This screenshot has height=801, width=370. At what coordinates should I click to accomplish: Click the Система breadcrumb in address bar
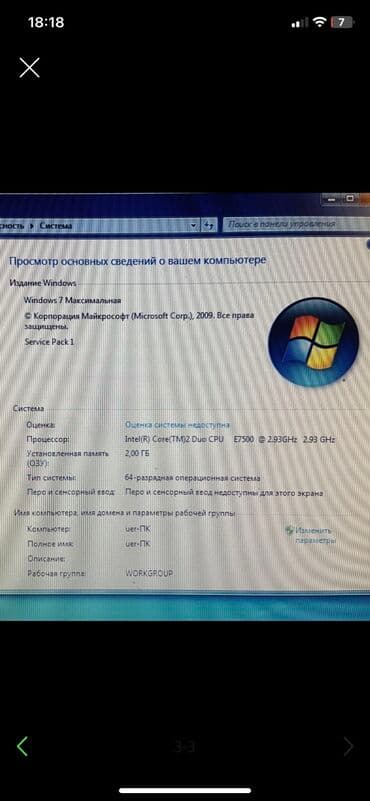(56, 226)
